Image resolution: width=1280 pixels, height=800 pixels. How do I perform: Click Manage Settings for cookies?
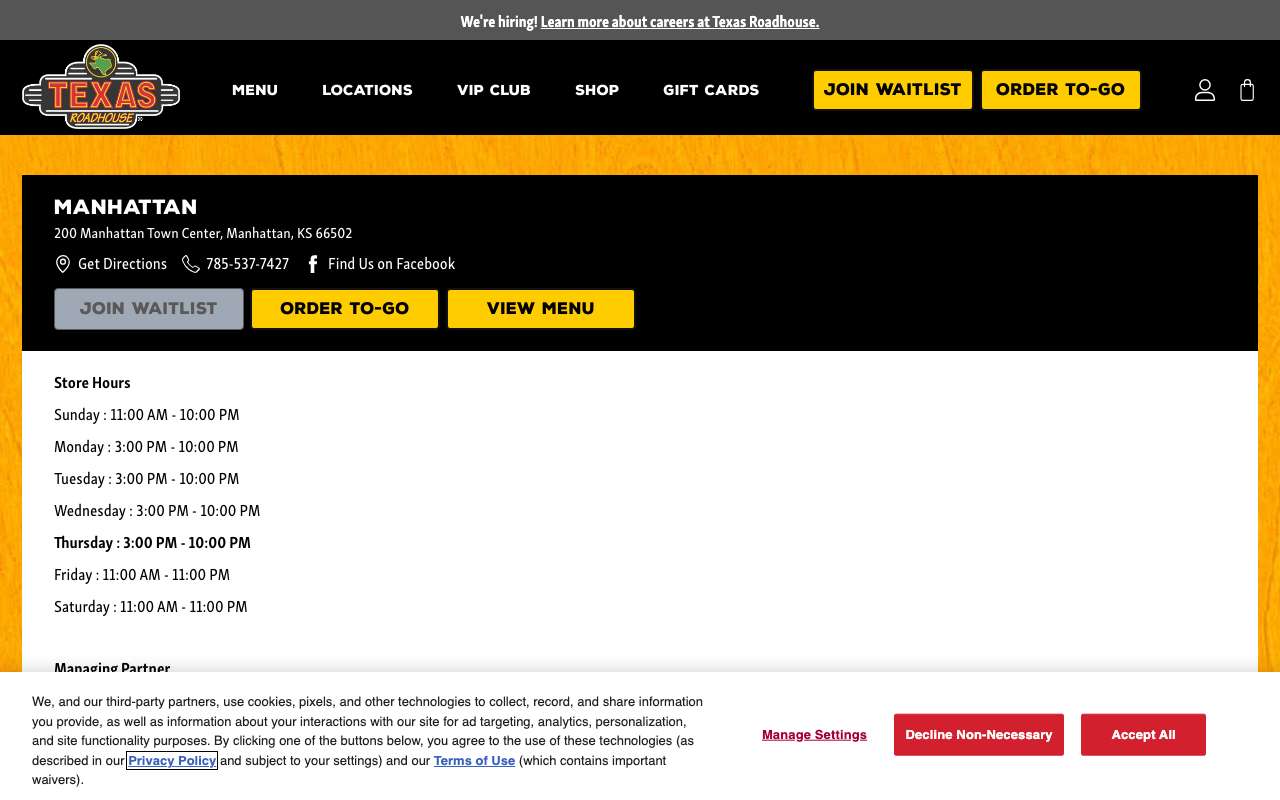814,735
